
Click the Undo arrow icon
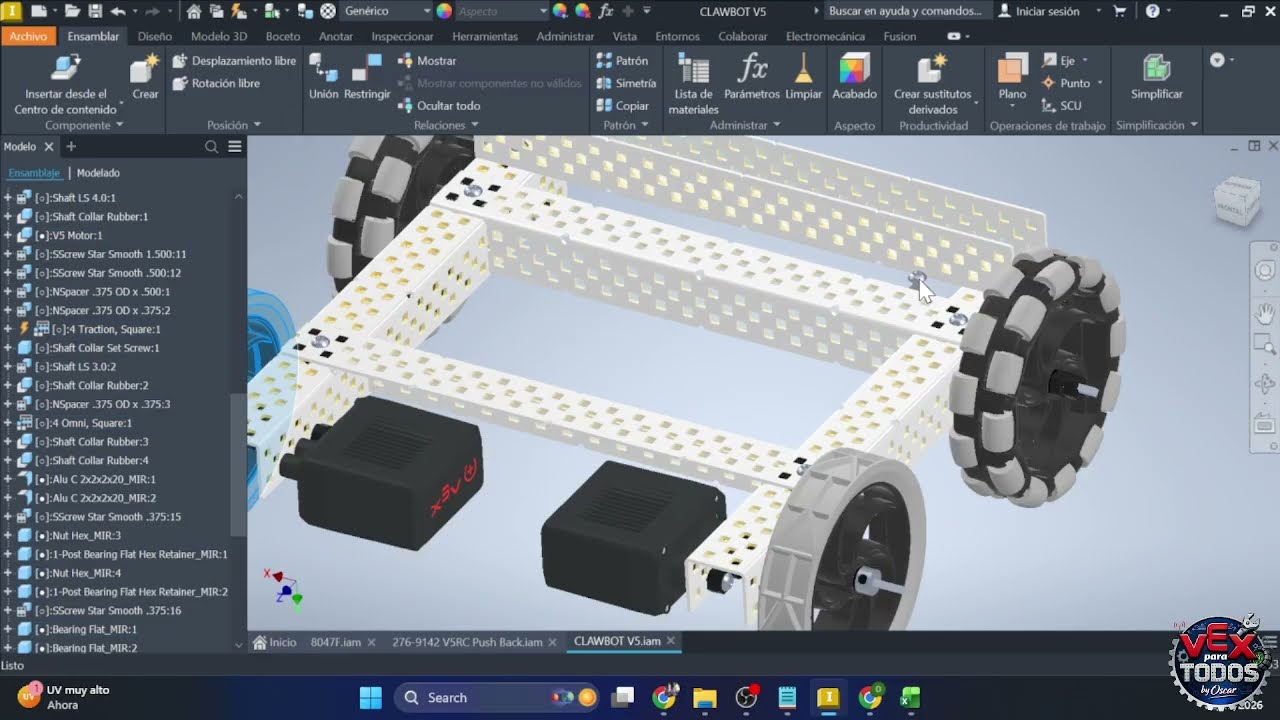click(118, 11)
